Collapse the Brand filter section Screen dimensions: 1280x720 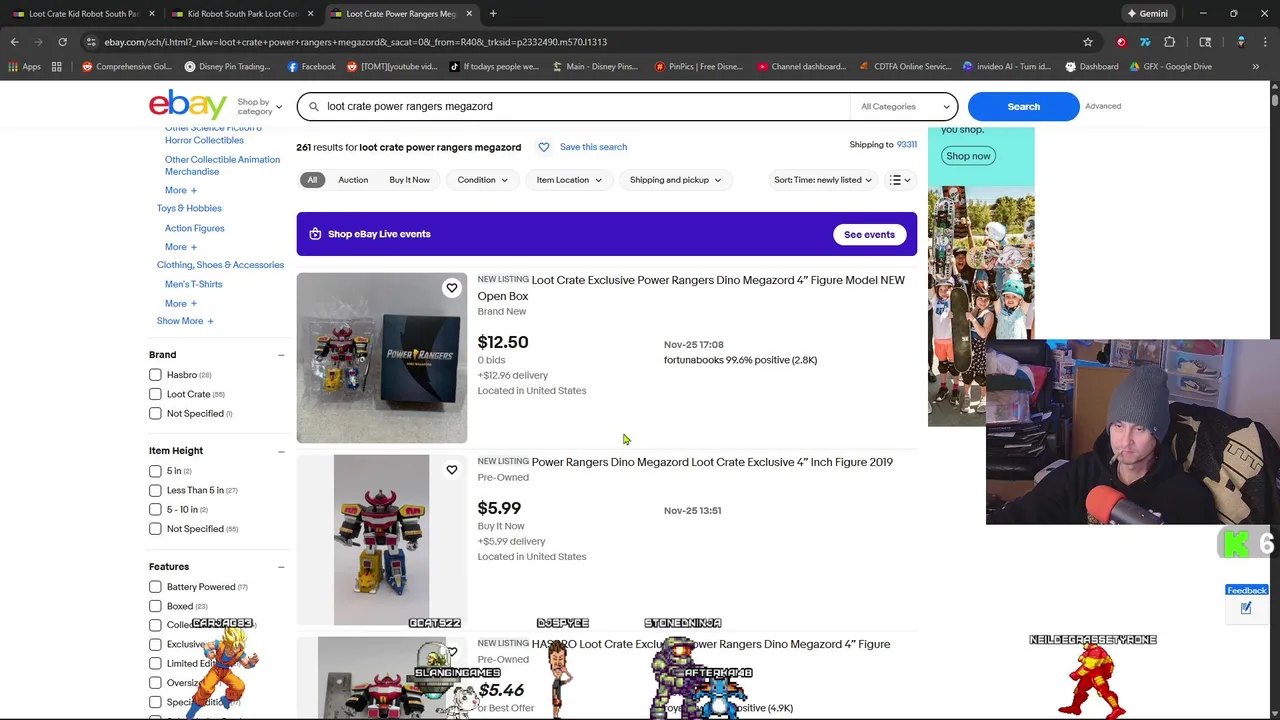click(x=281, y=355)
